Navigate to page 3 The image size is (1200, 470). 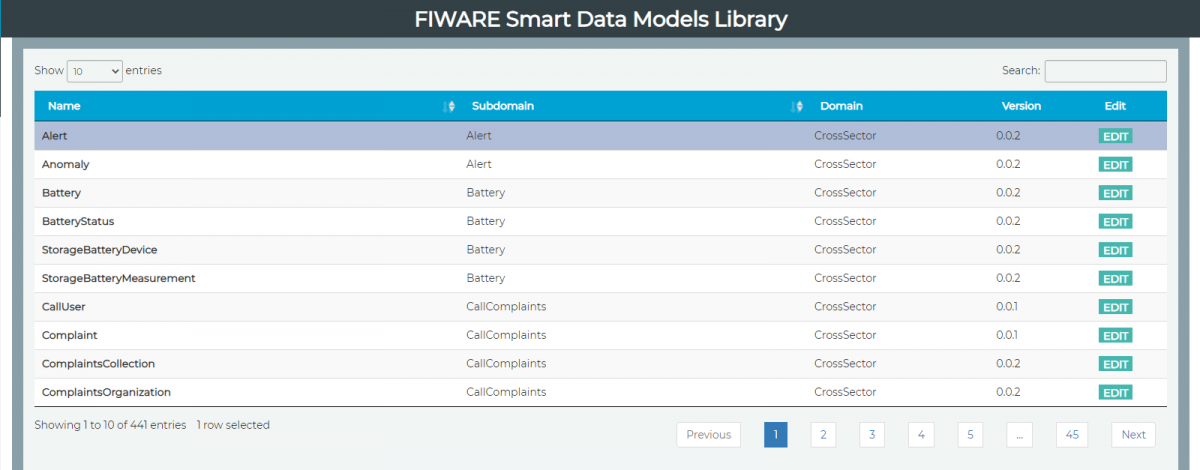point(871,435)
